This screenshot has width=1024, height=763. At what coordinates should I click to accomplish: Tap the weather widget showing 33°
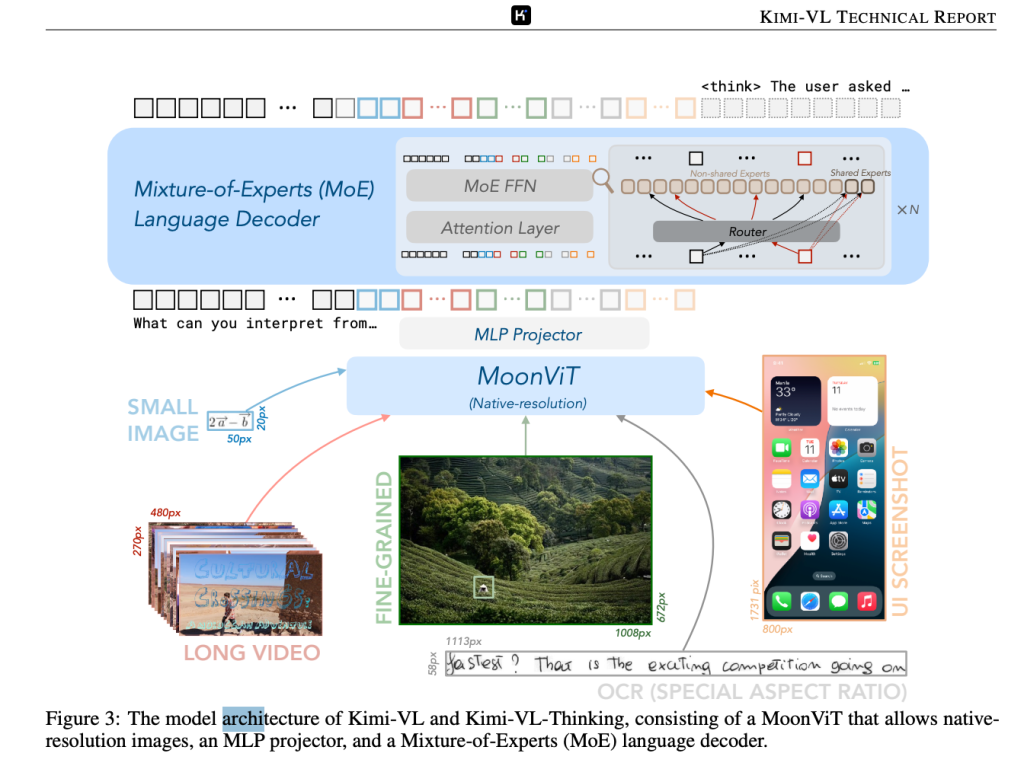pyautogui.click(x=795, y=401)
